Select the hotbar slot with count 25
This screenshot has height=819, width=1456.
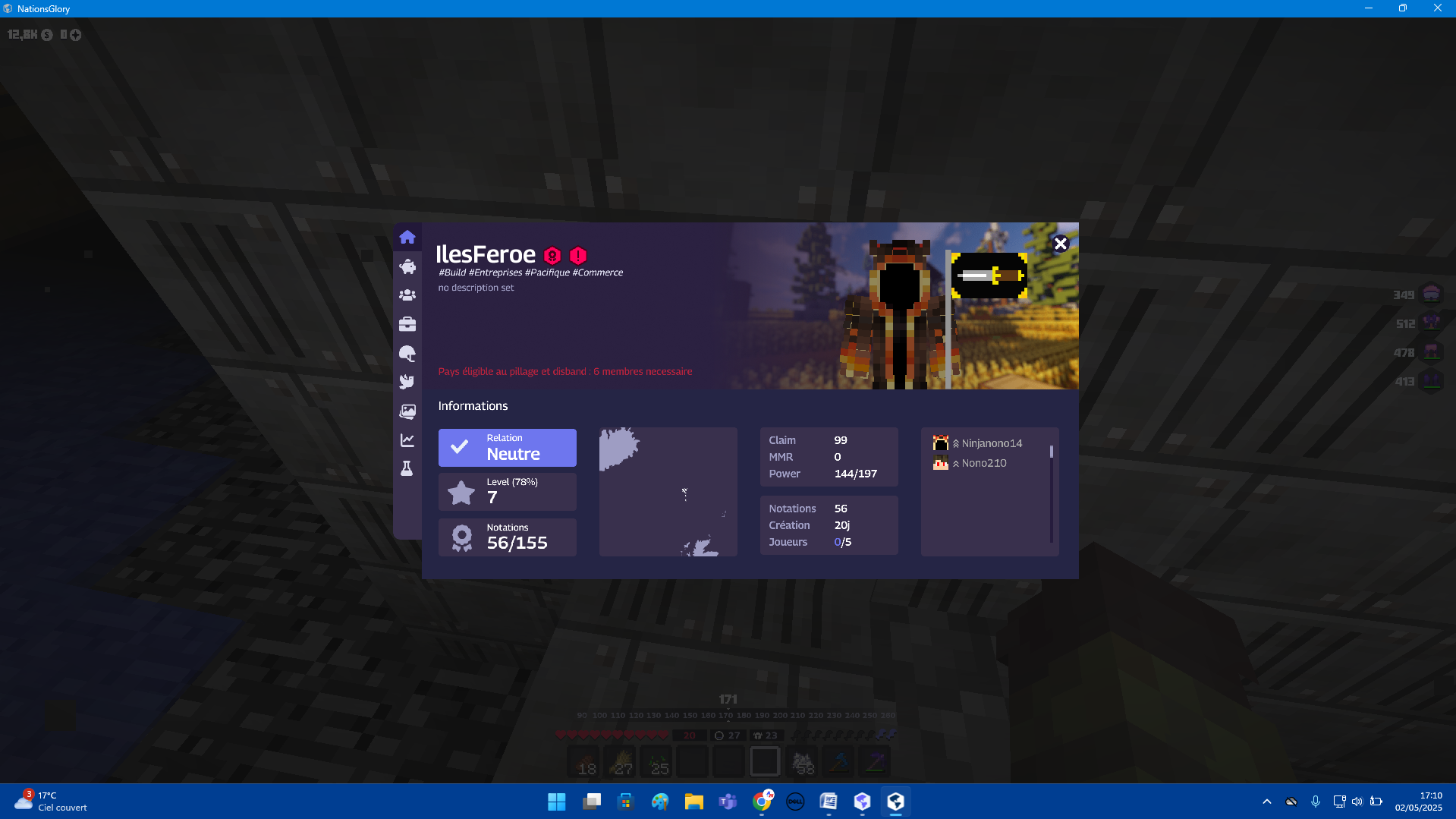pos(656,761)
